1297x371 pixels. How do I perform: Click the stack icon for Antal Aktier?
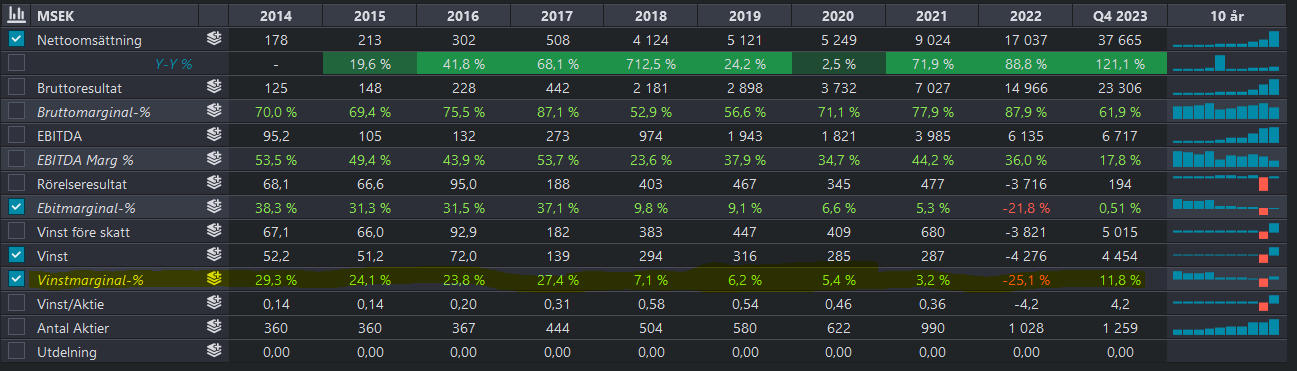point(213,327)
